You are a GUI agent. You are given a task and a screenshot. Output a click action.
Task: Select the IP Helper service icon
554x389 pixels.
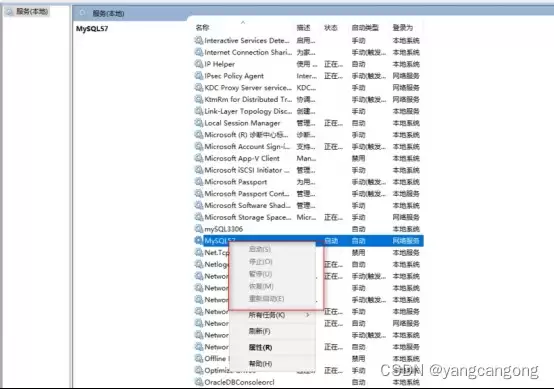click(x=199, y=64)
